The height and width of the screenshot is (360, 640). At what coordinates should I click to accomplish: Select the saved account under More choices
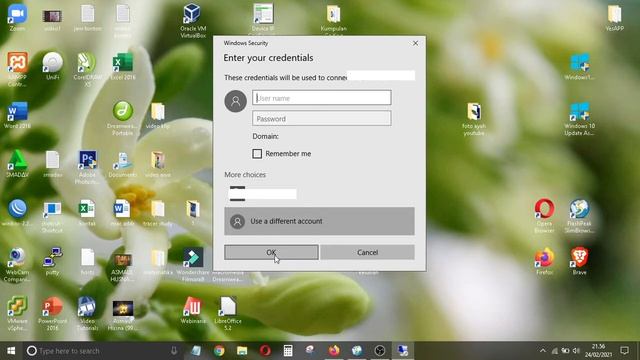coord(263,193)
